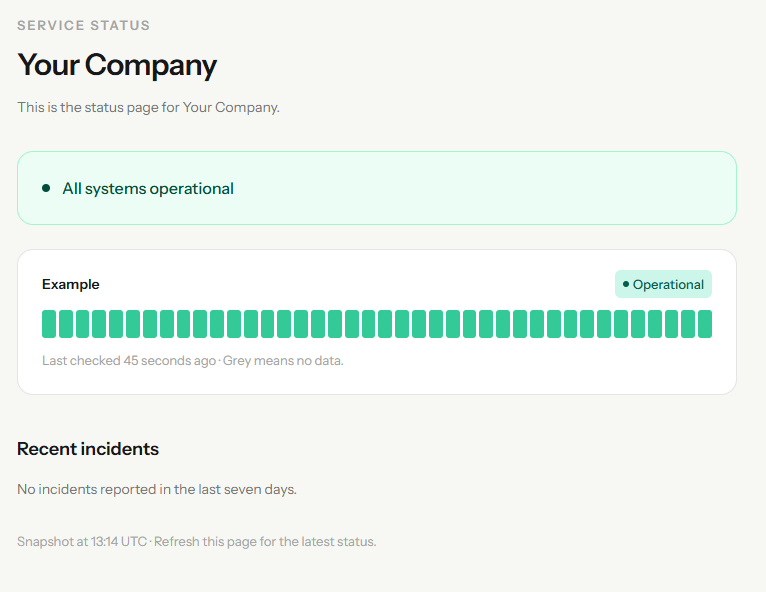This screenshot has width=766, height=592.
Task: Click the 'Last checked 45 seconds ago' text
Action: tap(129, 360)
